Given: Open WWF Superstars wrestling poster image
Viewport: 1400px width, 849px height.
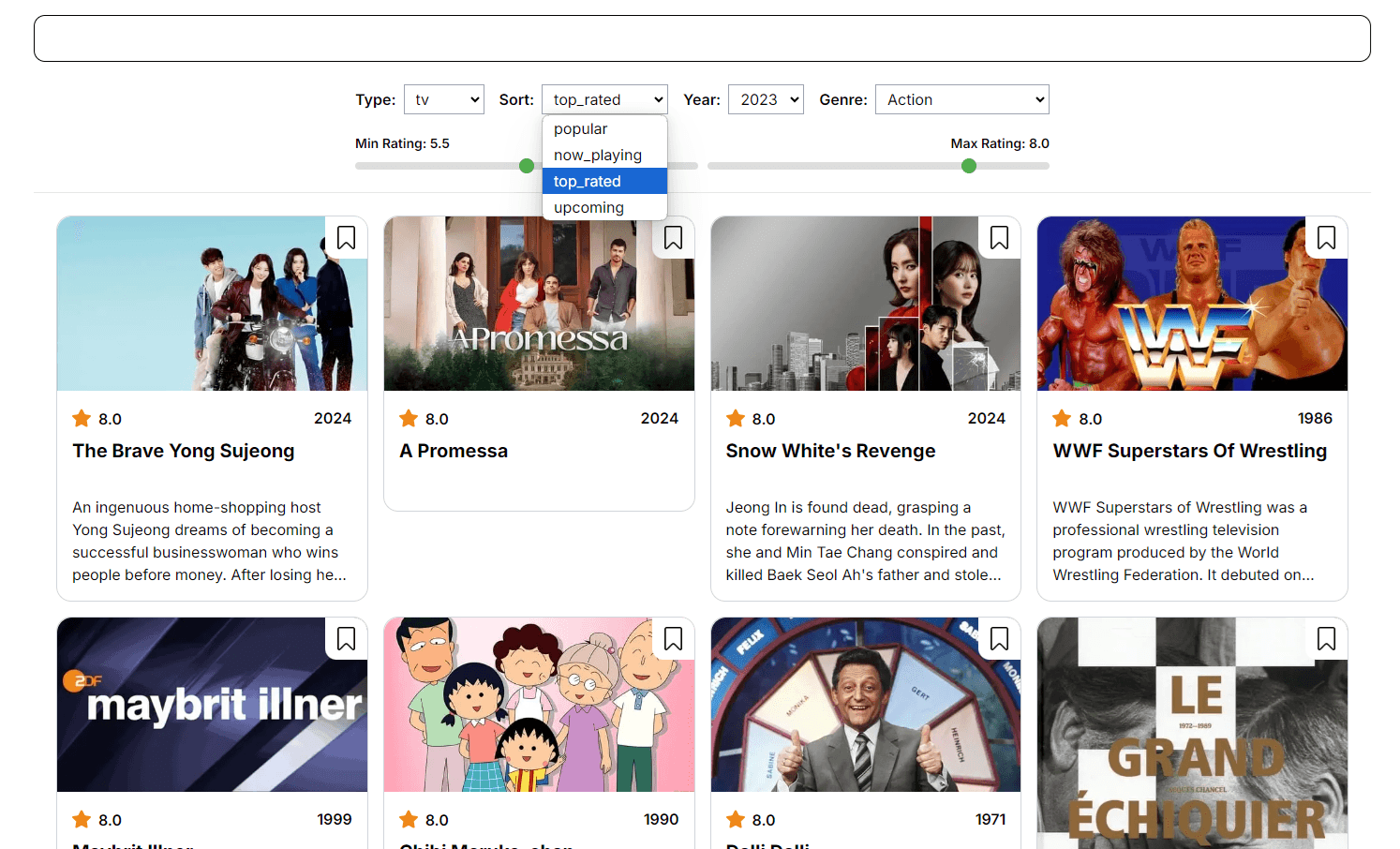Looking at the screenshot, I should pyautogui.click(x=1192, y=304).
